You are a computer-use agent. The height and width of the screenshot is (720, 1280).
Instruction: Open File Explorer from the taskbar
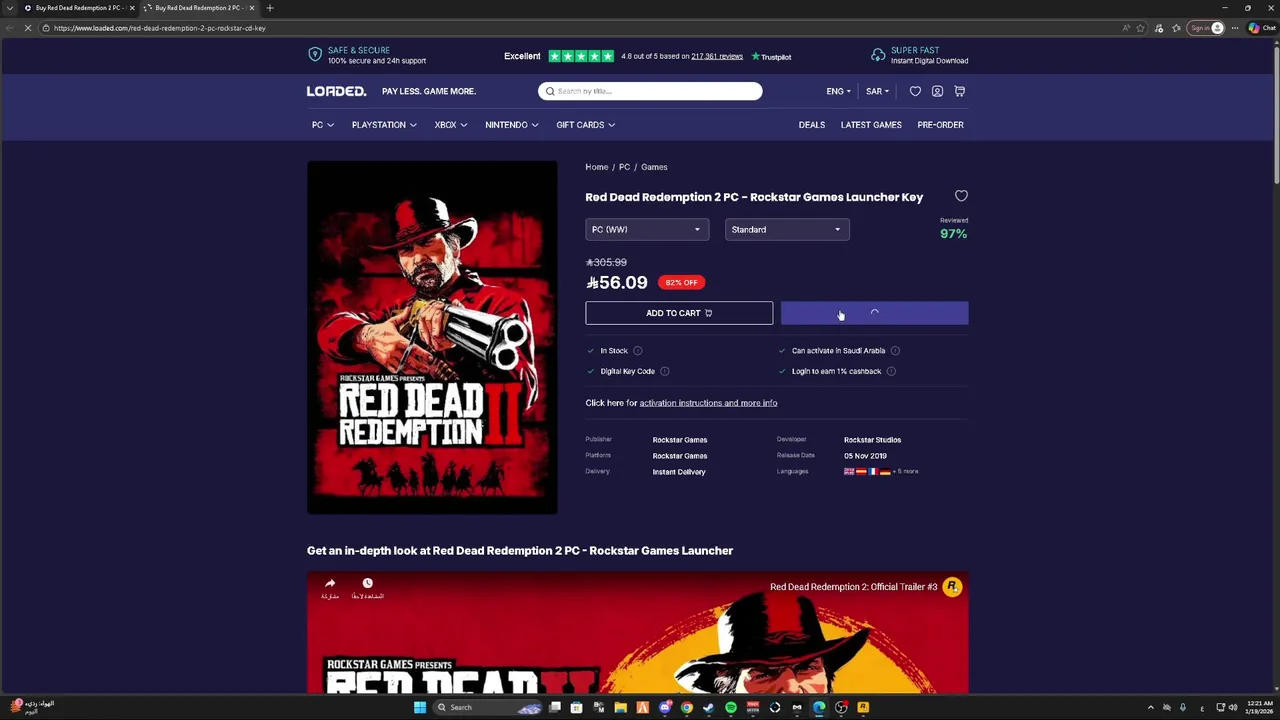coord(621,707)
